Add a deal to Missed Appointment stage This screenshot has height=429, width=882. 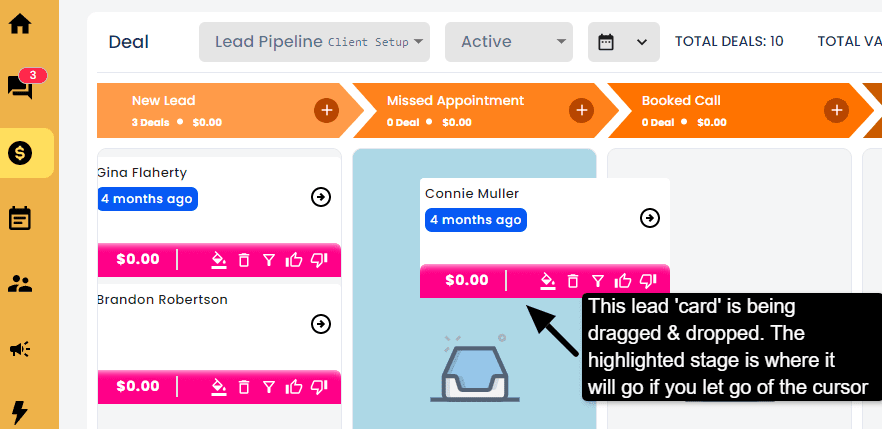point(582,110)
